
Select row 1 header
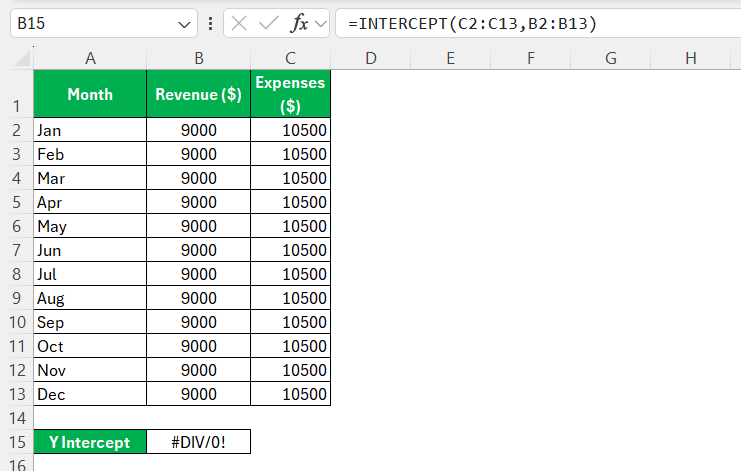[x=17, y=94]
